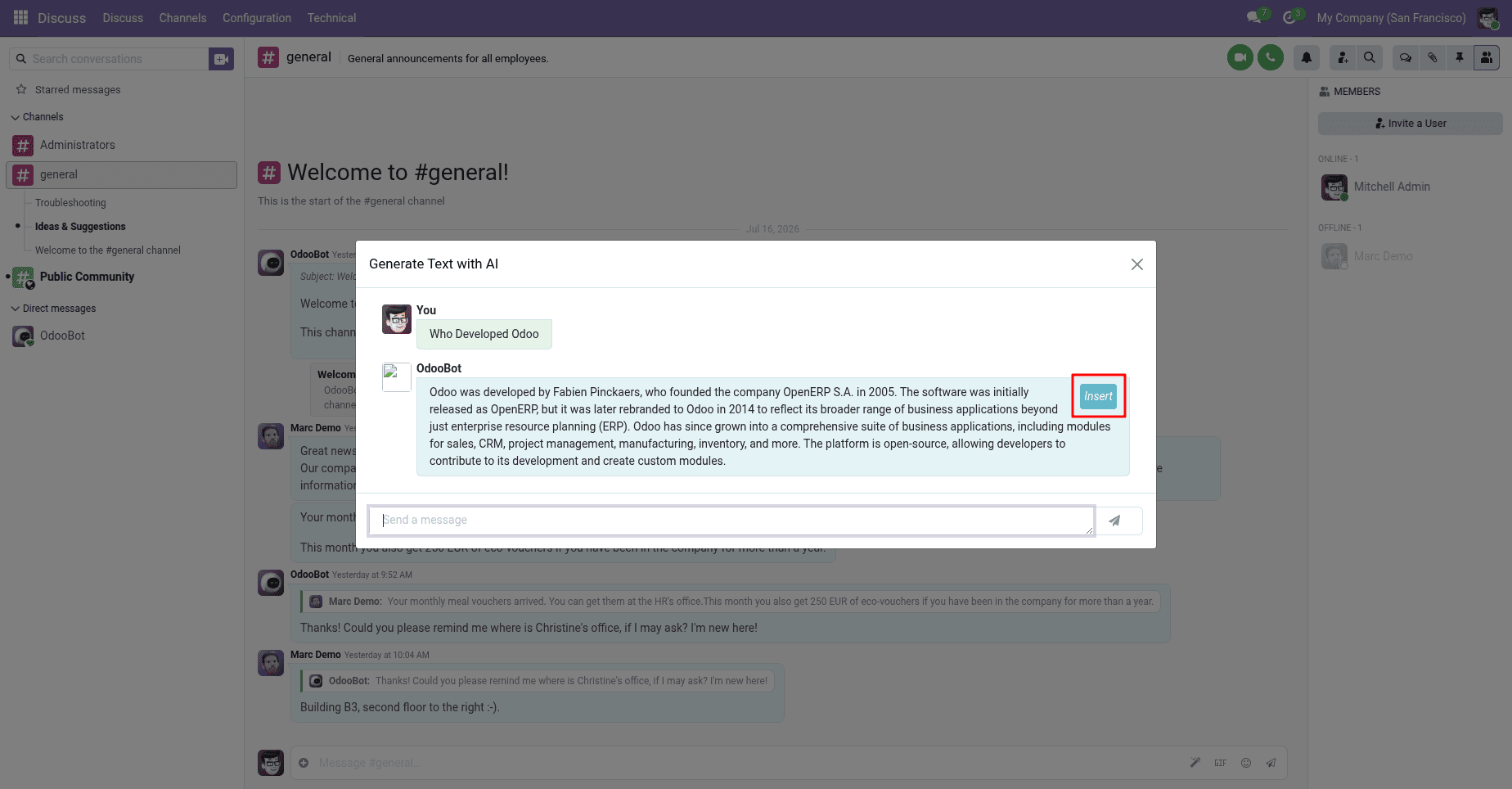Click My Company (San Francisco) switcher

point(1391,18)
